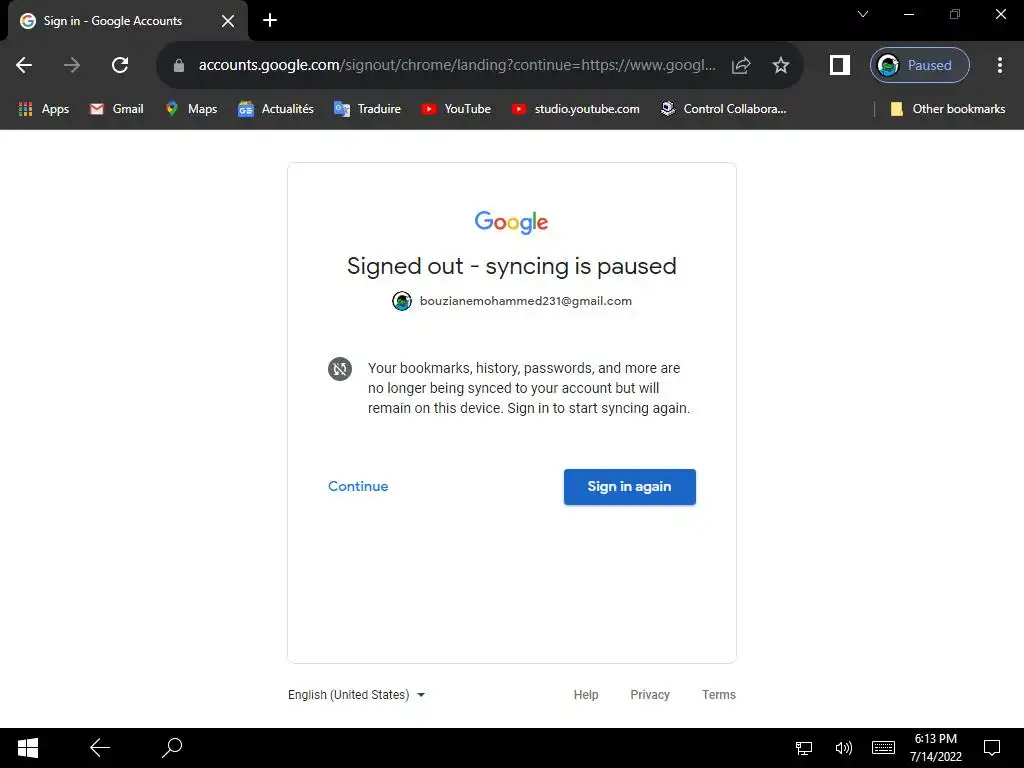
Task: Open the studio.youtube.com bookmark
Action: point(575,109)
